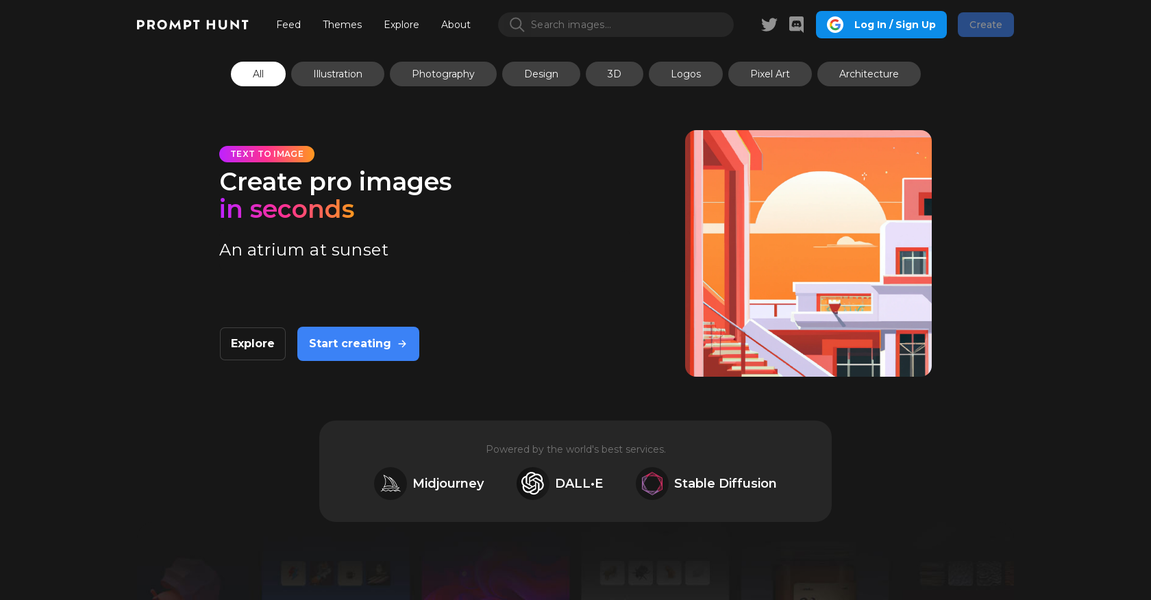This screenshot has height=600, width=1151.
Task: Open the Twitter icon link
Action: pos(769,25)
